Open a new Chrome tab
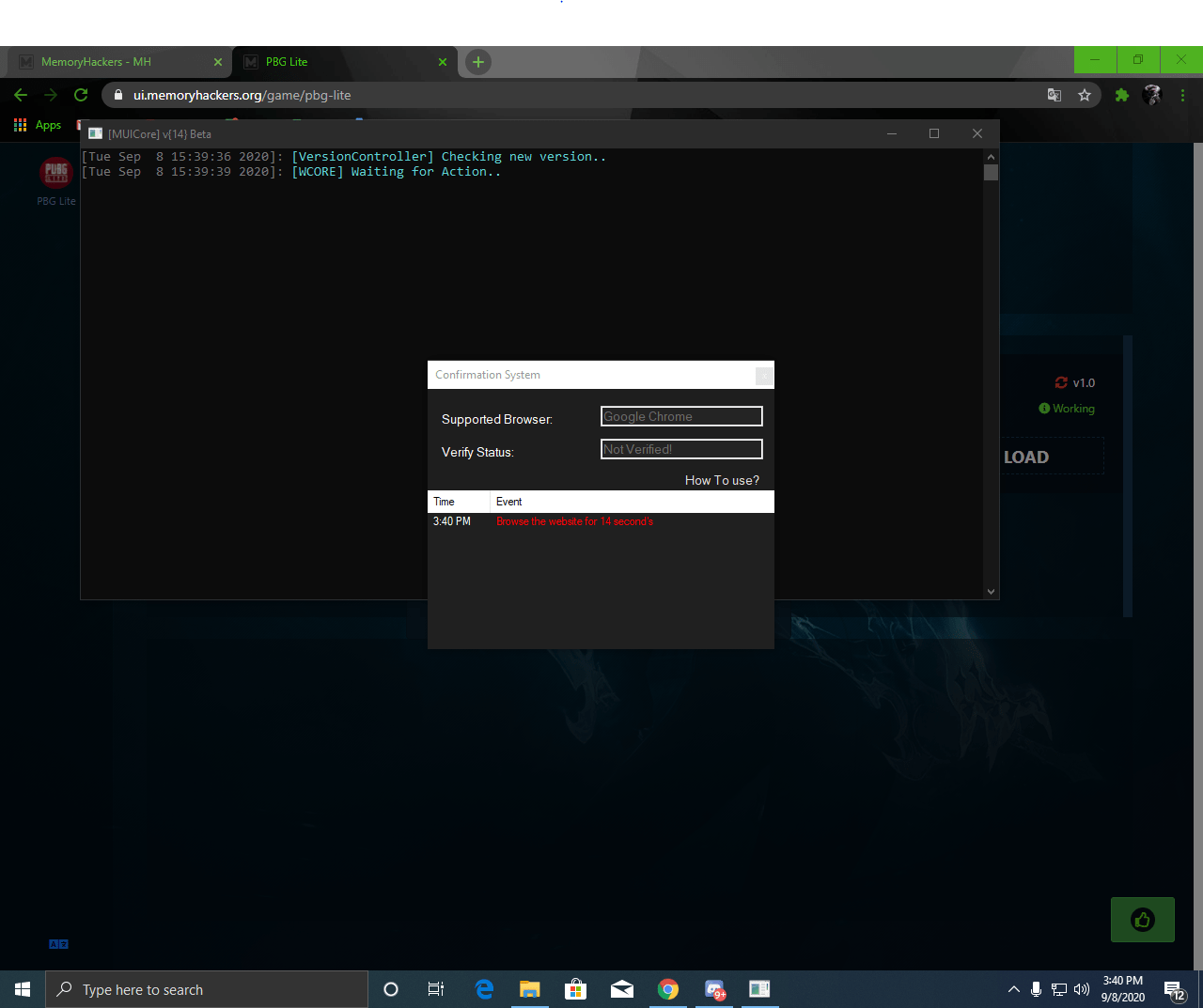 coord(478,62)
